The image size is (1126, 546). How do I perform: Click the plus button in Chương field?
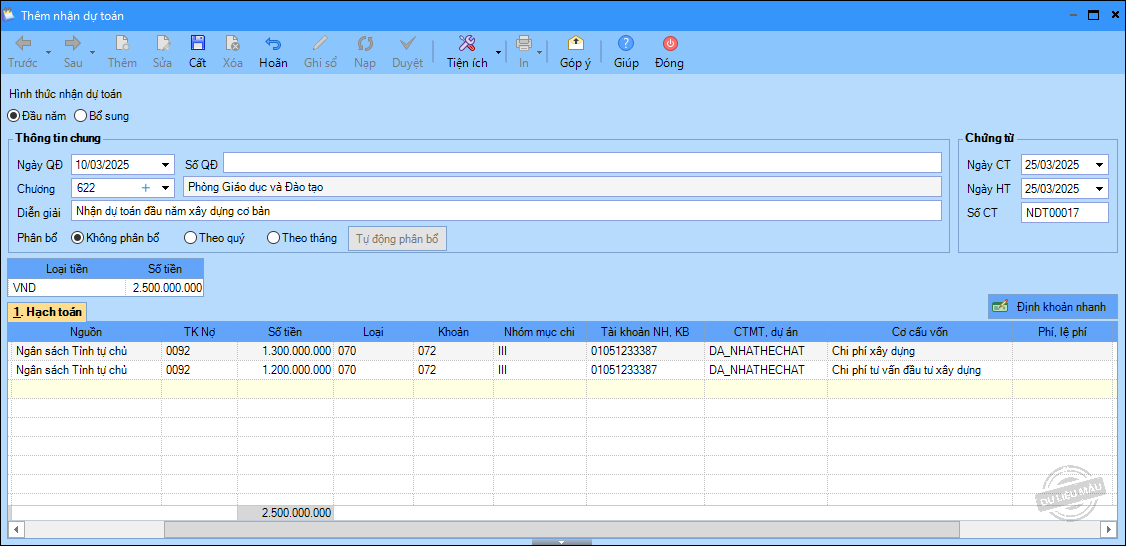(145, 188)
